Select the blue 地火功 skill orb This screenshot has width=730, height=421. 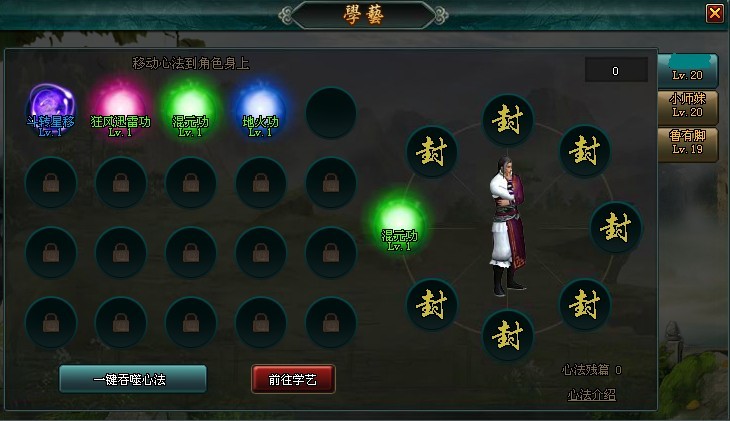(x=261, y=111)
